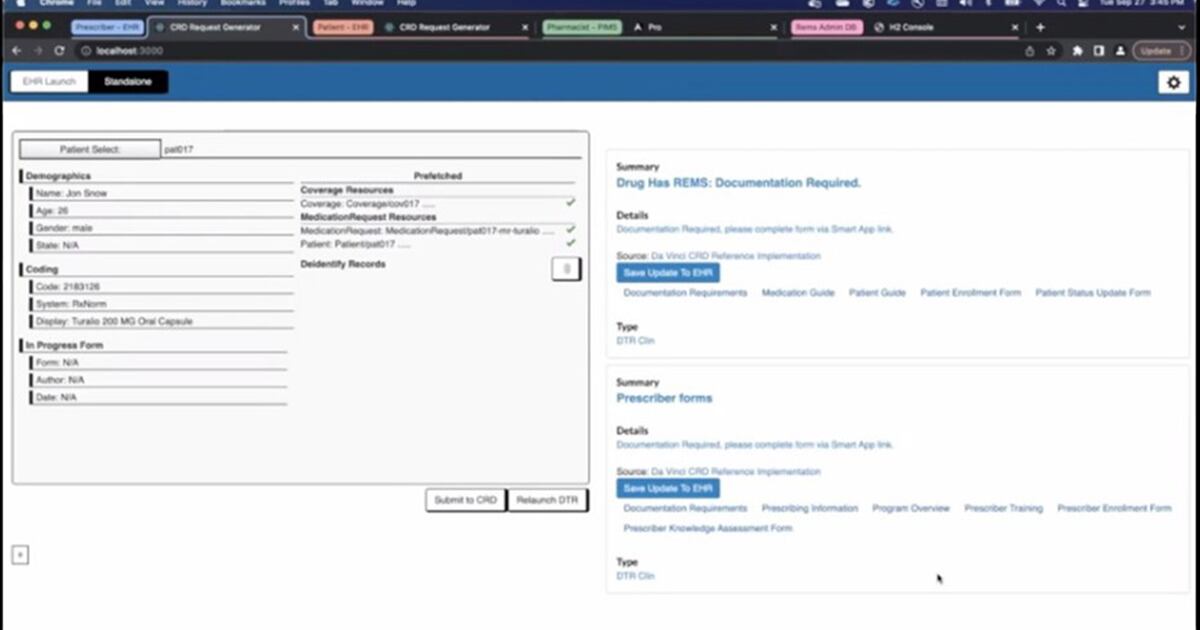The width and height of the screenshot is (1200, 630).
Task: Open the Bookmarks menu in menu bar
Action: [x=242, y=3]
